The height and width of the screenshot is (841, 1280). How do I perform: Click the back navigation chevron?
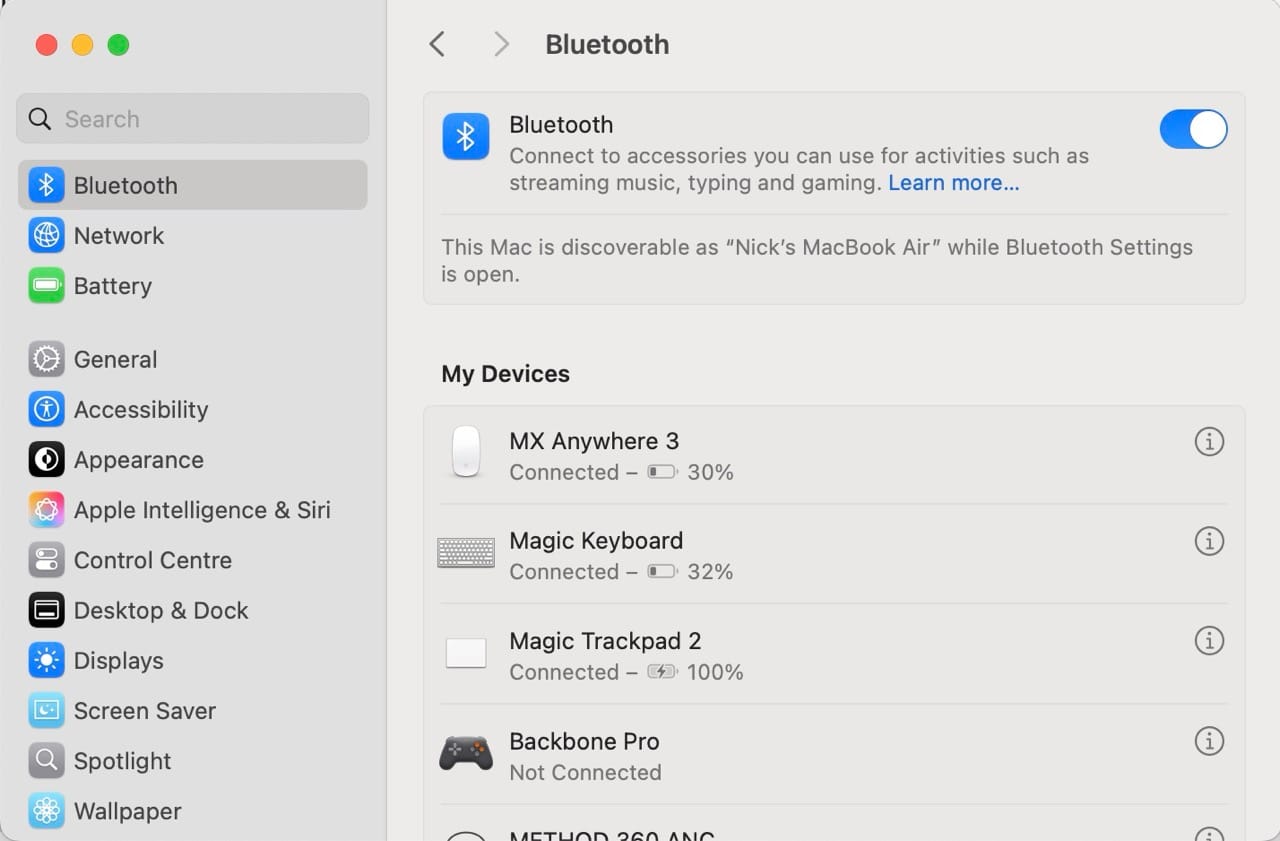click(x=437, y=44)
